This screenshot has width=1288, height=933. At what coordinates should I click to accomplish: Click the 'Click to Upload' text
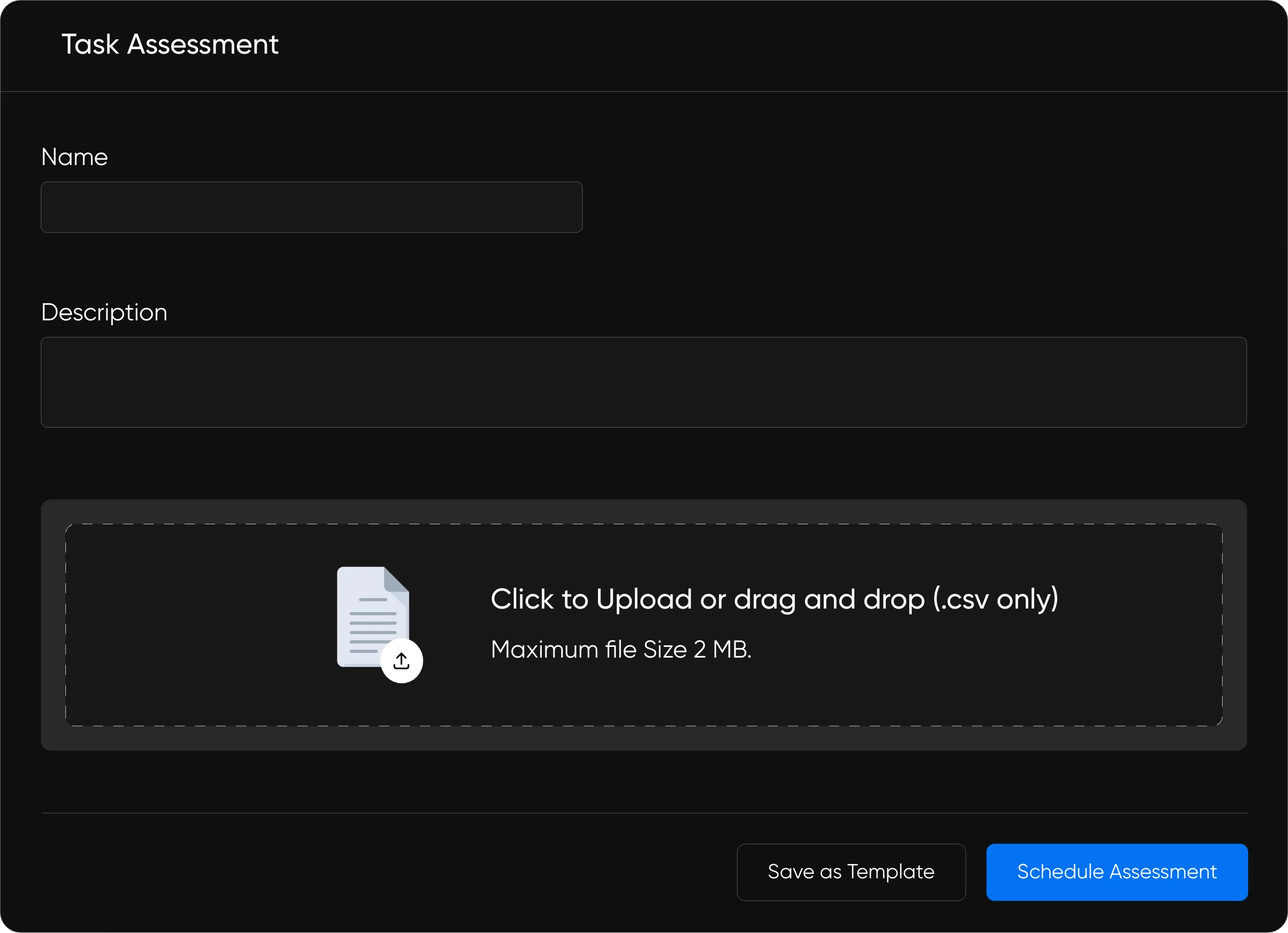click(x=591, y=599)
